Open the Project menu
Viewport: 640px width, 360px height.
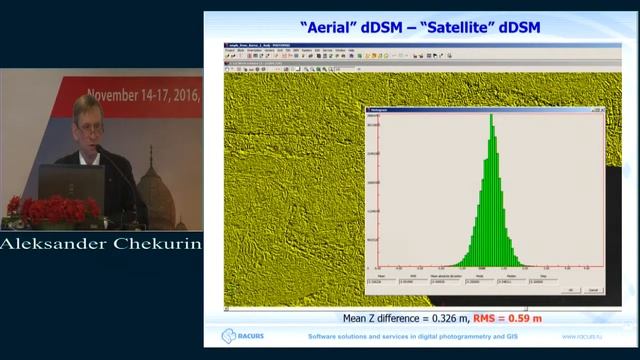[x=230, y=50]
